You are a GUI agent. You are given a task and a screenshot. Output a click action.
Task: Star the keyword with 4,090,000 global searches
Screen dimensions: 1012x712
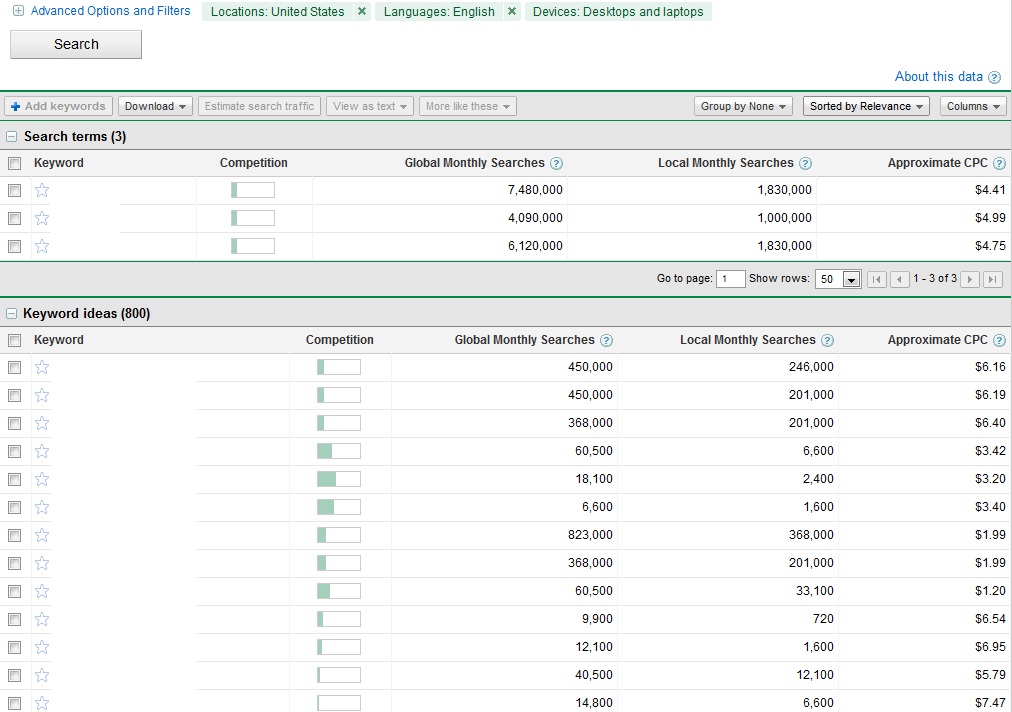click(42, 218)
